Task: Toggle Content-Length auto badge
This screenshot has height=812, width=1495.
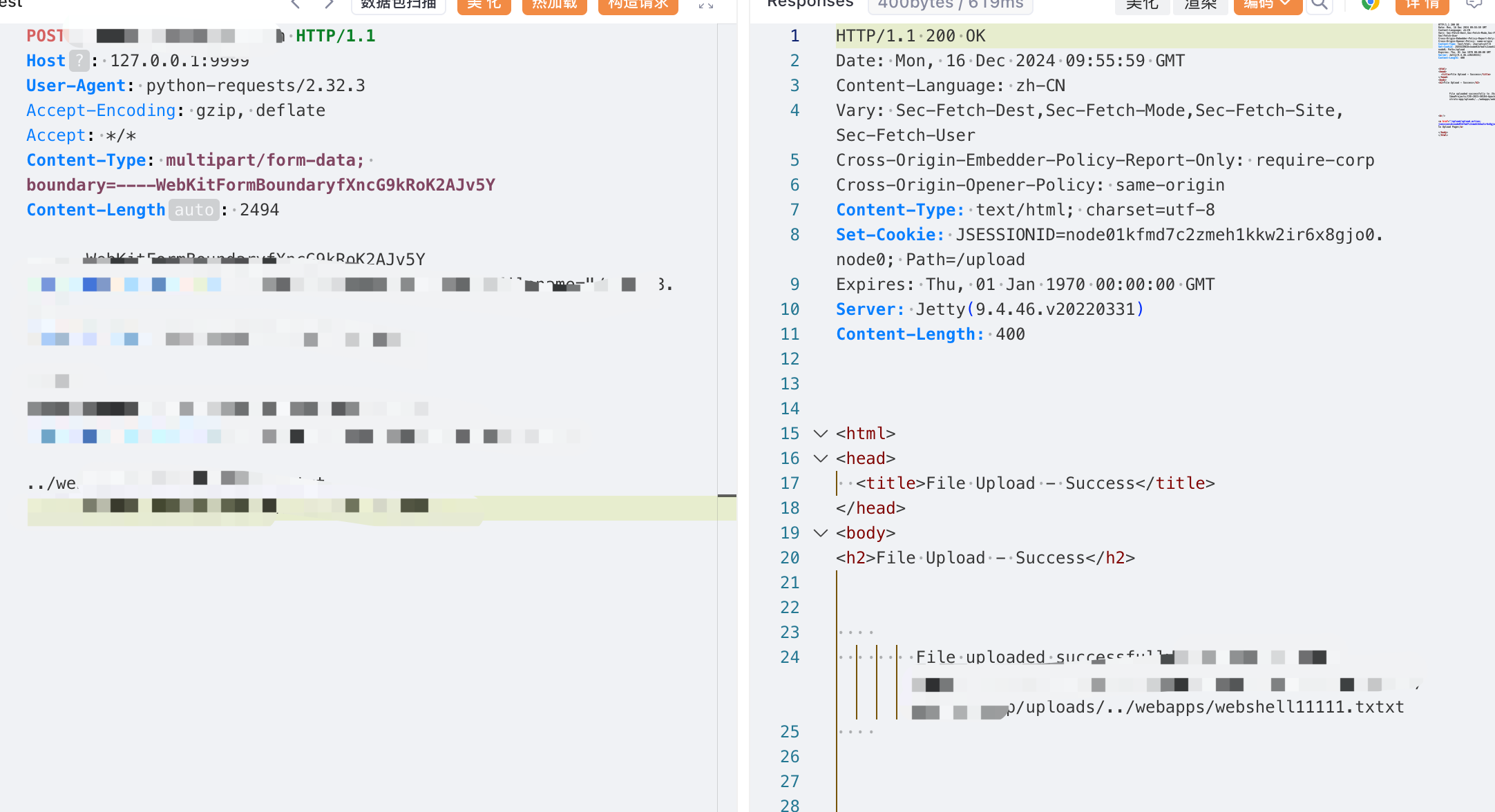Action: 194,210
